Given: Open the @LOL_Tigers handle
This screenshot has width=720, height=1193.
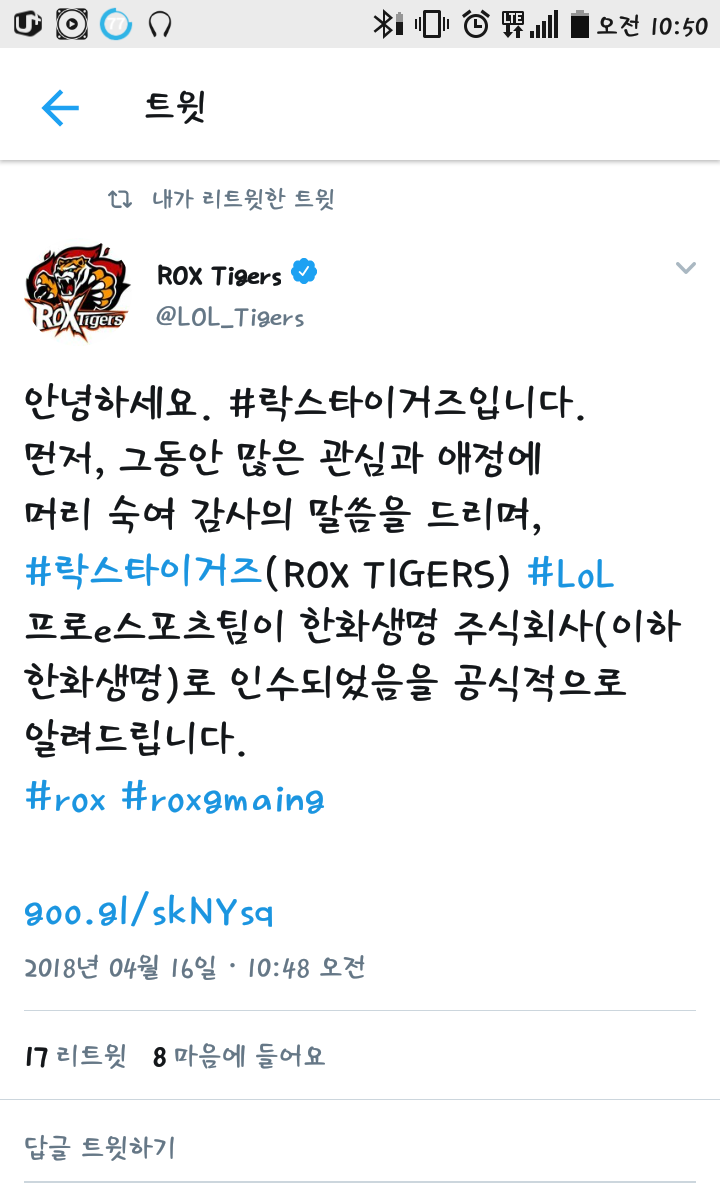Looking at the screenshot, I should coord(230,317).
